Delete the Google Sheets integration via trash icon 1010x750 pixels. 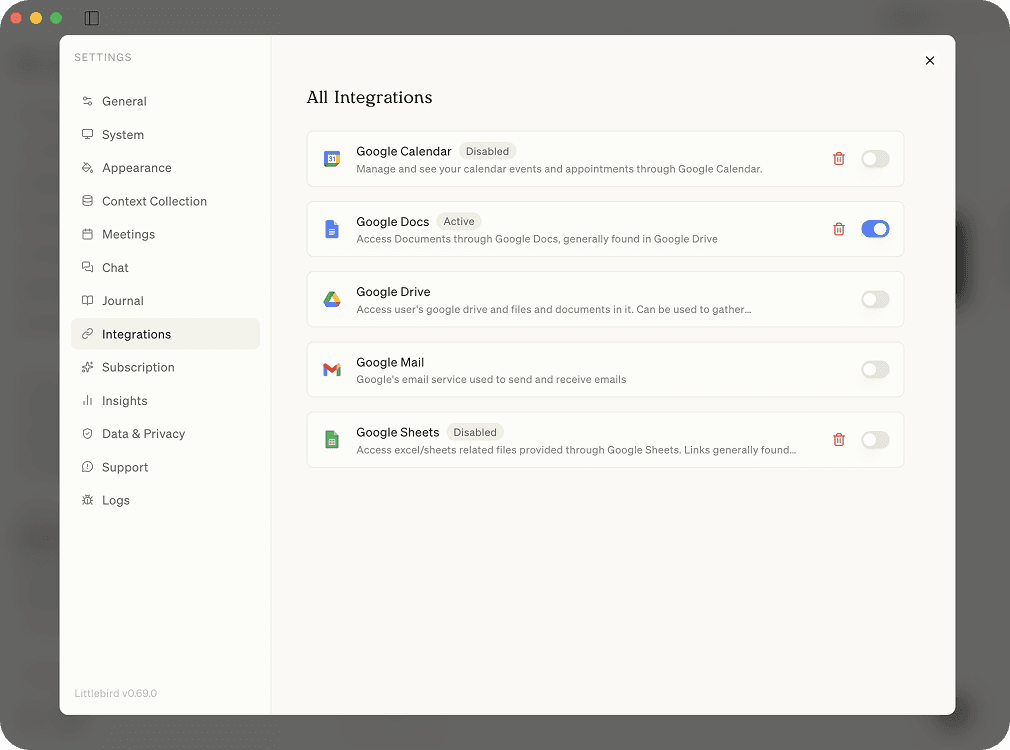click(839, 439)
